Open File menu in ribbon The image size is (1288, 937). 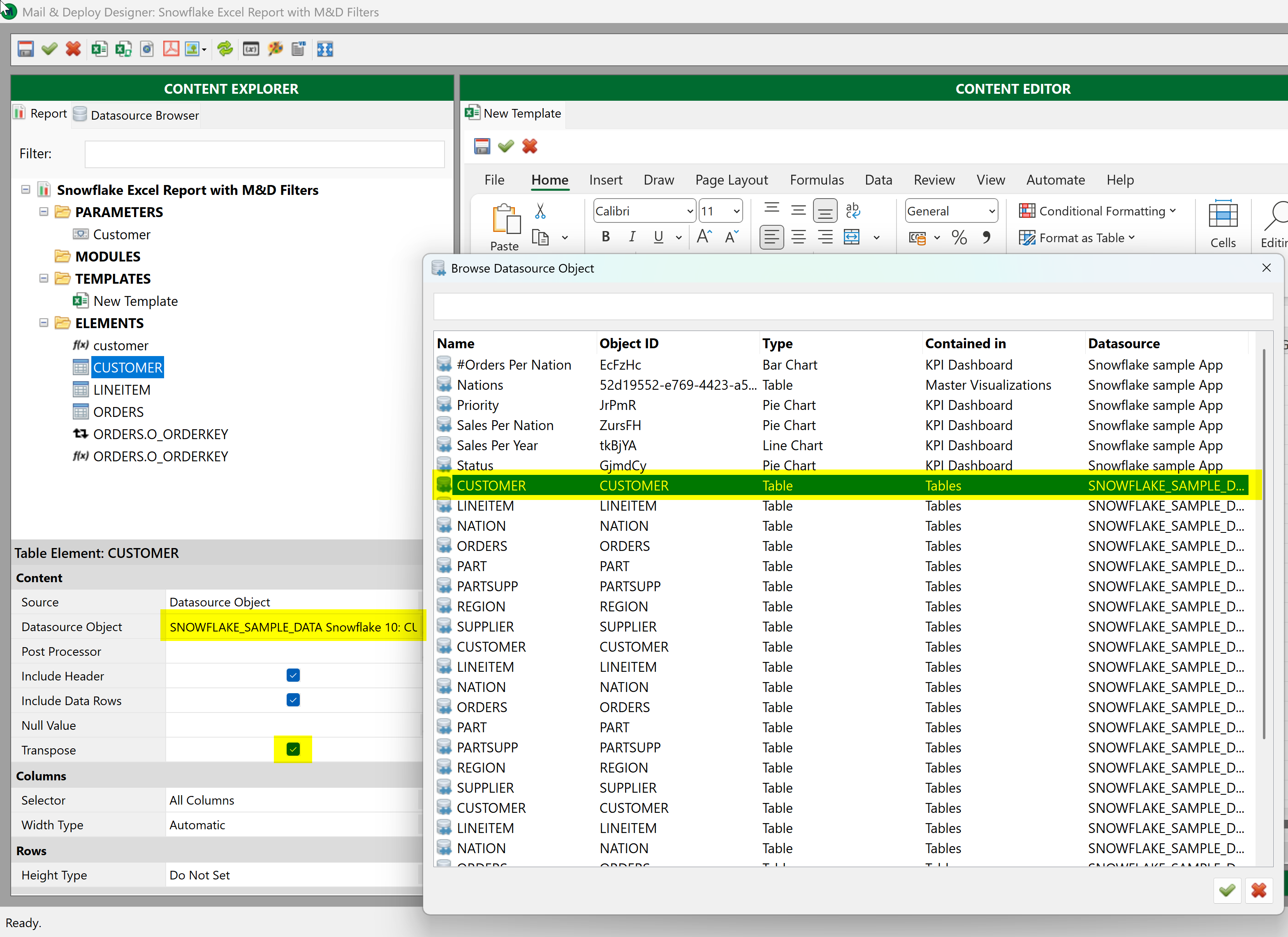tap(494, 180)
